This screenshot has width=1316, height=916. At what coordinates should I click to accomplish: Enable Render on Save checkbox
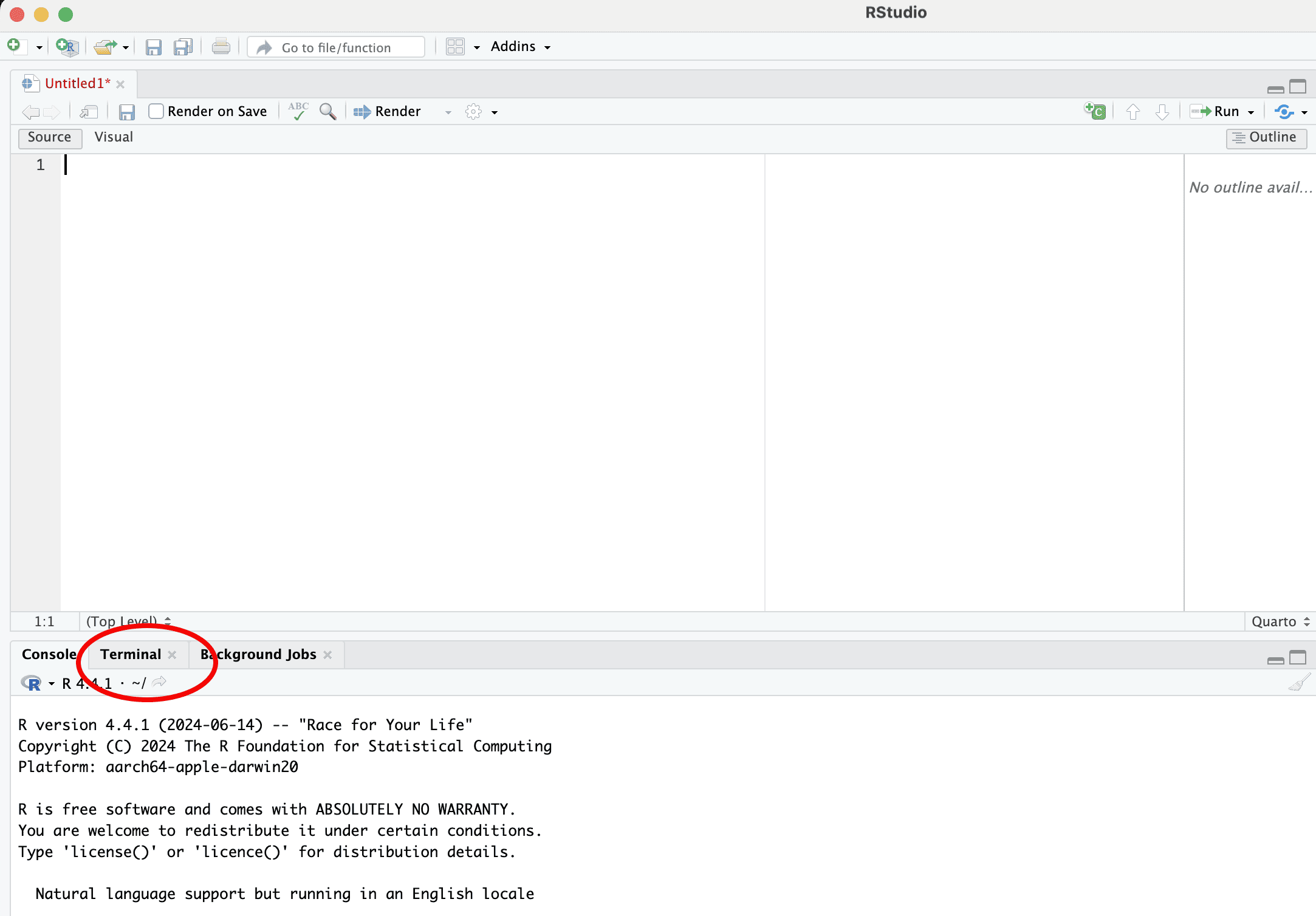click(x=156, y=111)
